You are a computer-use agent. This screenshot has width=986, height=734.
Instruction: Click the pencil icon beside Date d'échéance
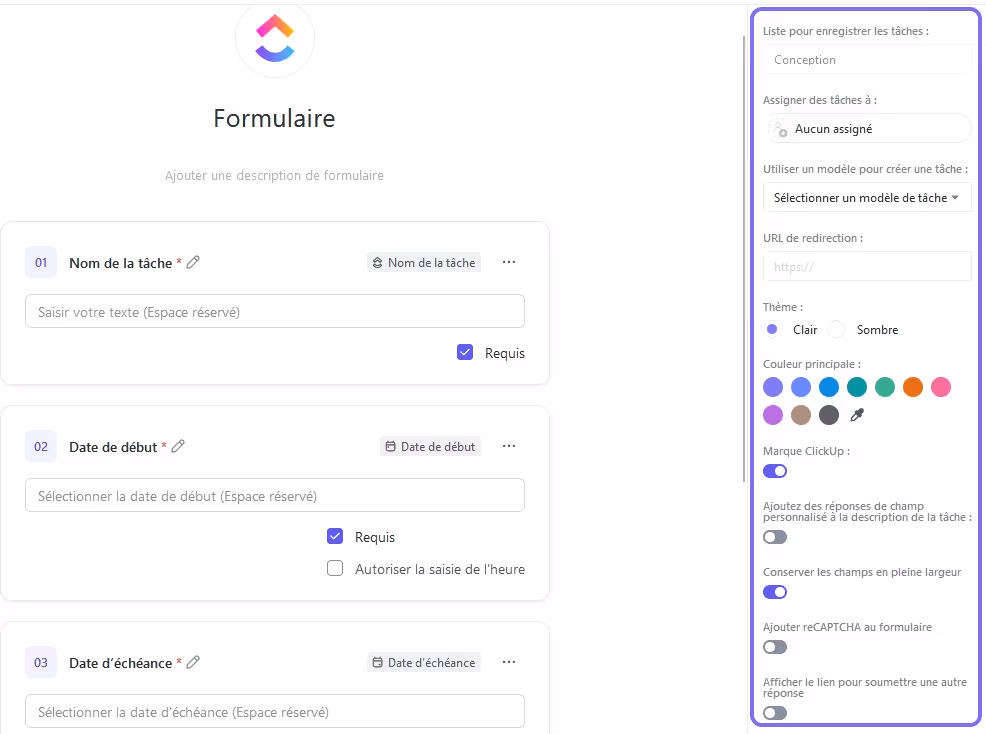click(x=193, y=662)
